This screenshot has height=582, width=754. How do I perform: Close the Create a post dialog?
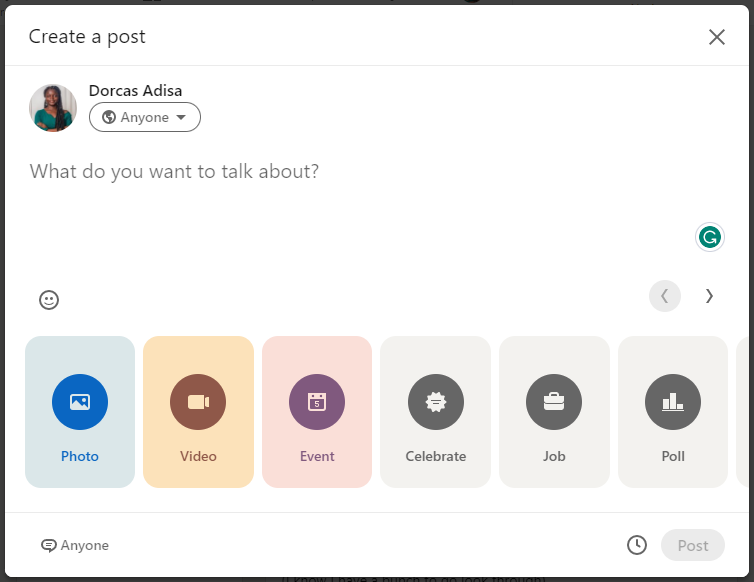pos(717,37)
